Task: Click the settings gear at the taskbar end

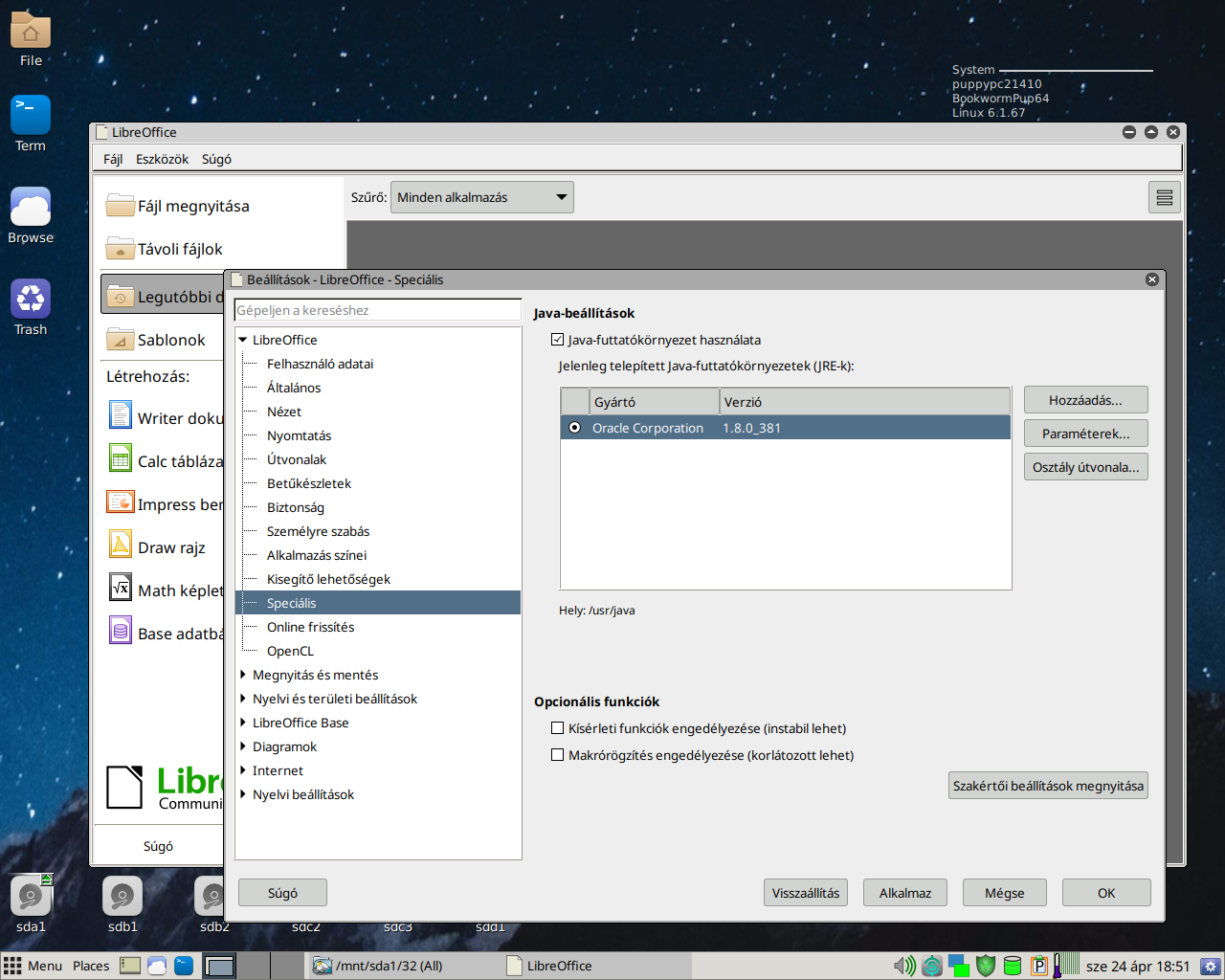Action: pos(1211,966)
